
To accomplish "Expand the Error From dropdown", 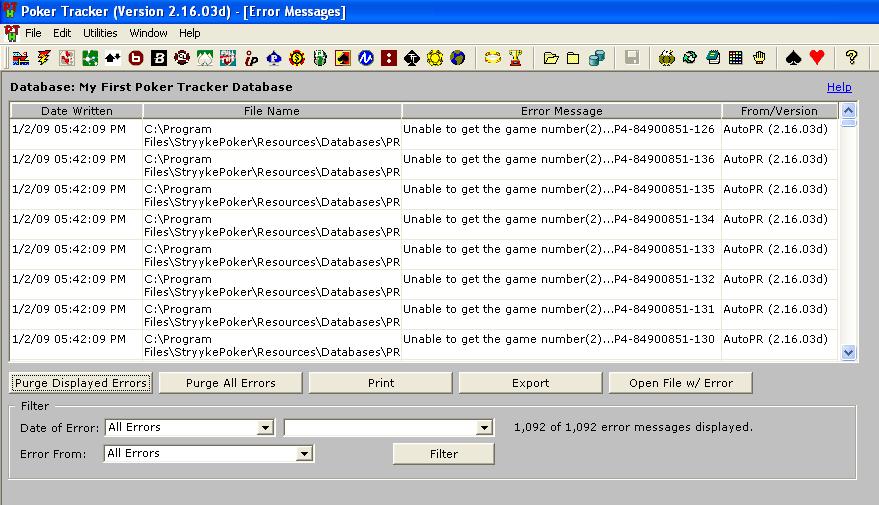I will tap(304, 453).
